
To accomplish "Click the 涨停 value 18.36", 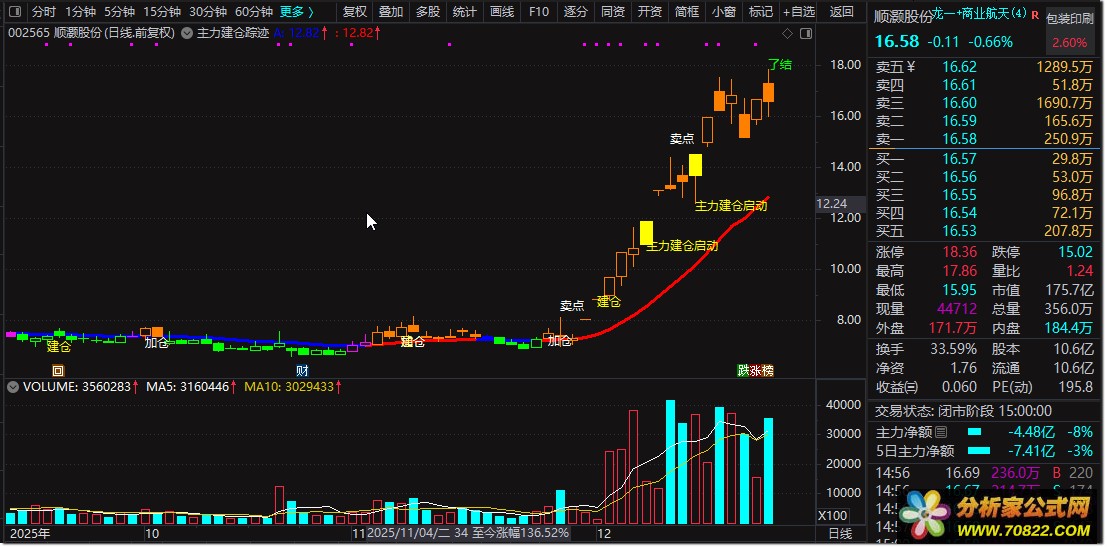I will click(x=959, y=252).
